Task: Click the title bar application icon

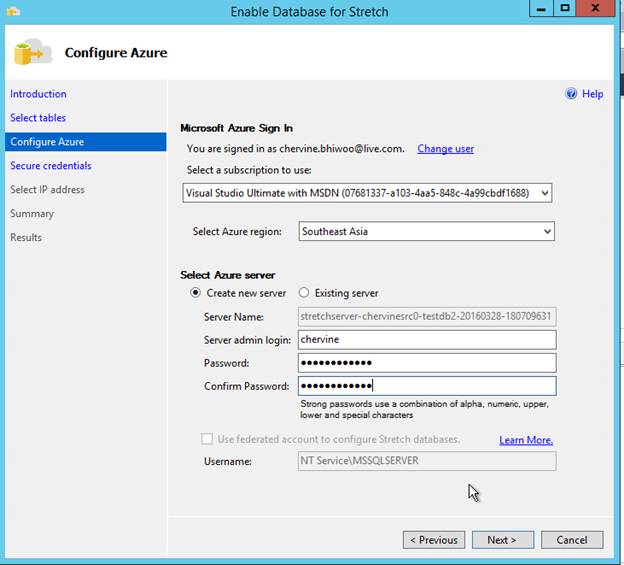Action: click(x=13, y=11)
